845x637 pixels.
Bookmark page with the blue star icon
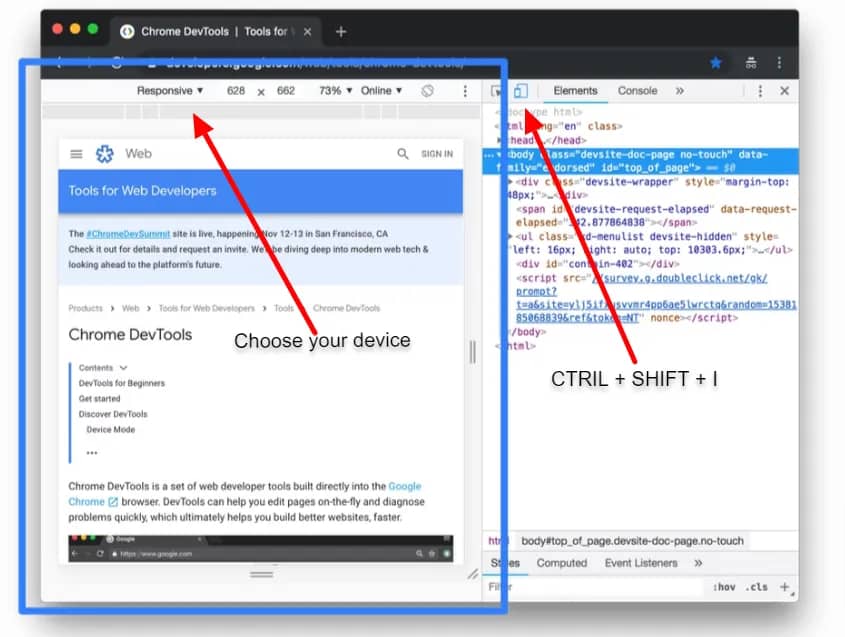click(x=716, y=63)
